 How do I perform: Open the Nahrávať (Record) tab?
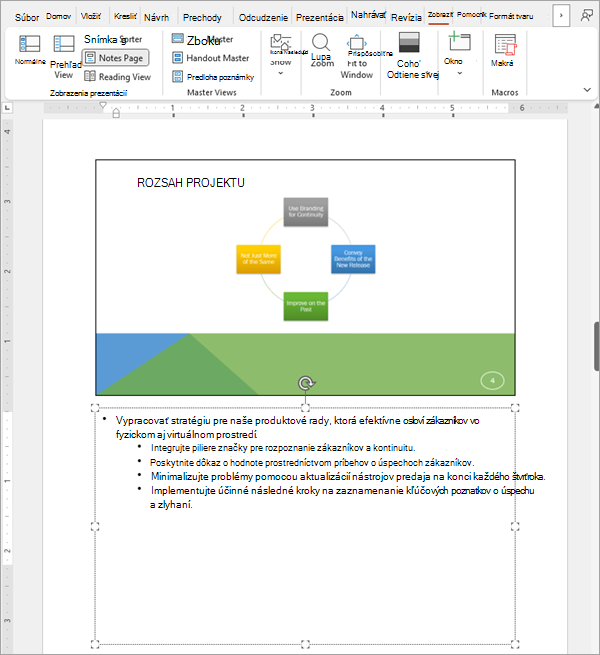pyautogui.click(x=368, y=15)
